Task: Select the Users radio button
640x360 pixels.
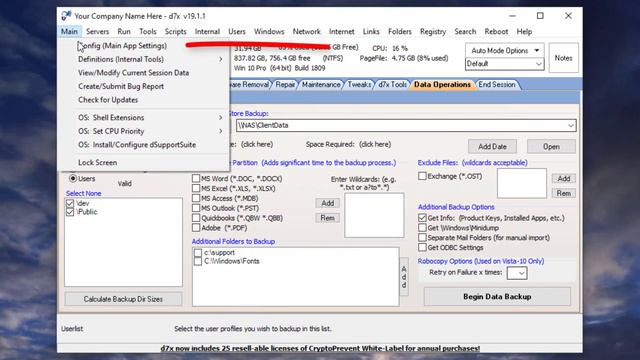Action: [x=73, y=178]
